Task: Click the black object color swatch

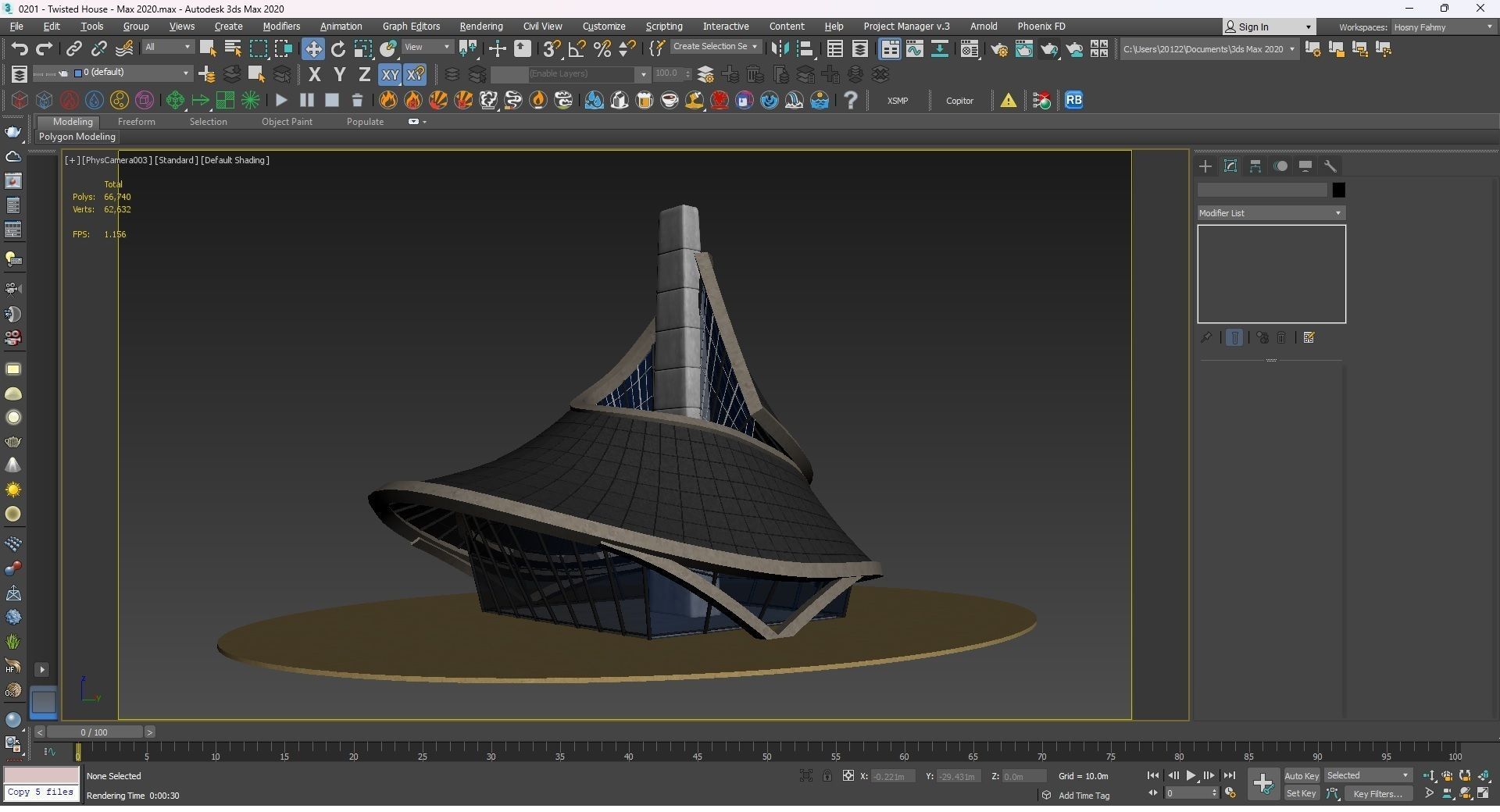Action: [1338, 190]
